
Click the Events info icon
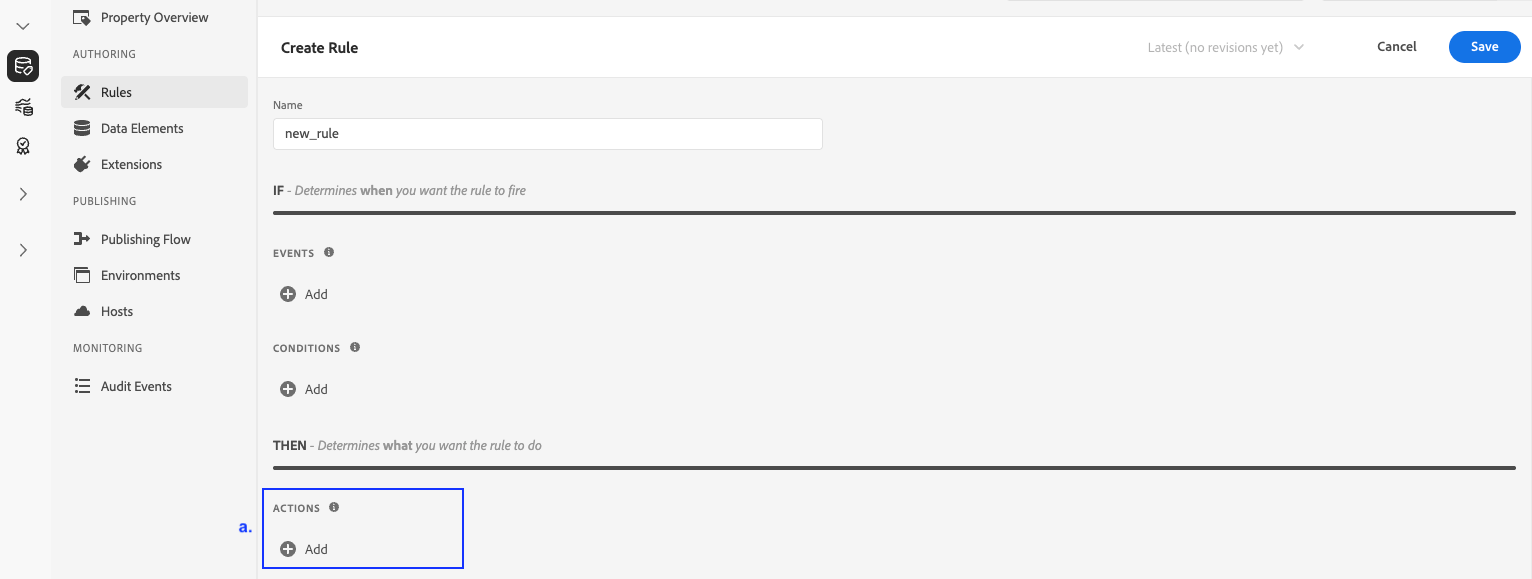pos(329,253)
